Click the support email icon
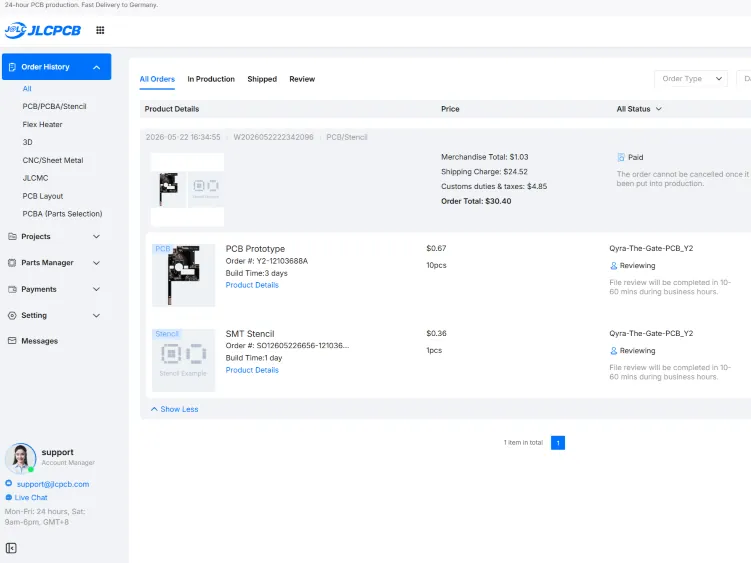 [9, 483]
